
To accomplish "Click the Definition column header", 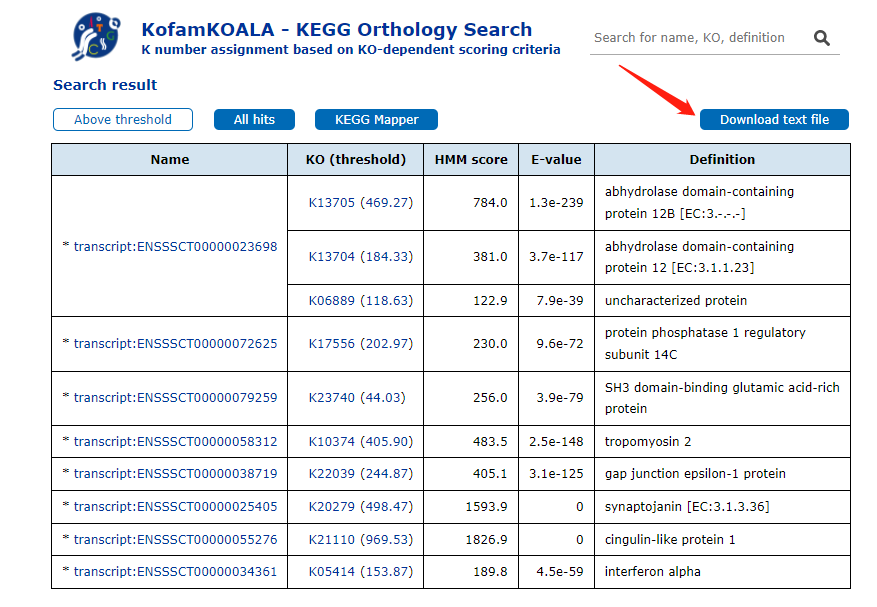I will 722,160.
